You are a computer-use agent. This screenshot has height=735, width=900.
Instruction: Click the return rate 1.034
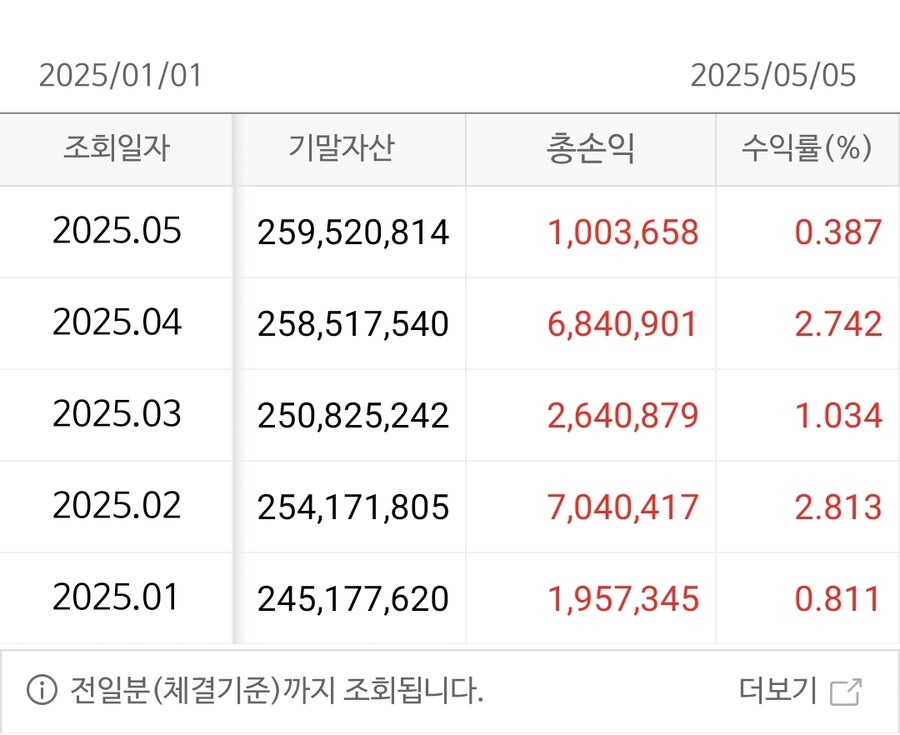pyautogui.click(x=838, y=416)
